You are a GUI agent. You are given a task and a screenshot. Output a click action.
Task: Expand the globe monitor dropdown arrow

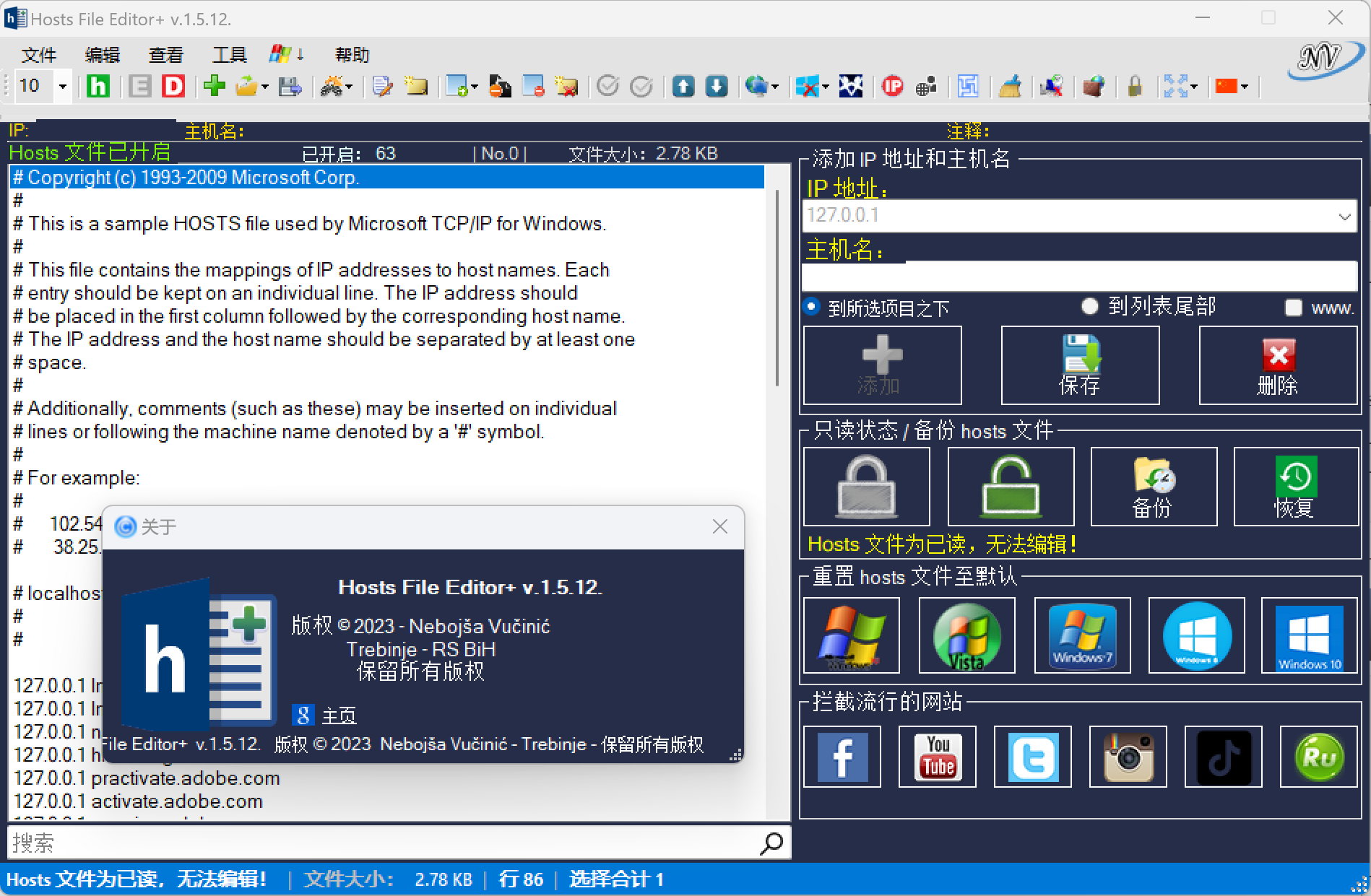(775, 87)
